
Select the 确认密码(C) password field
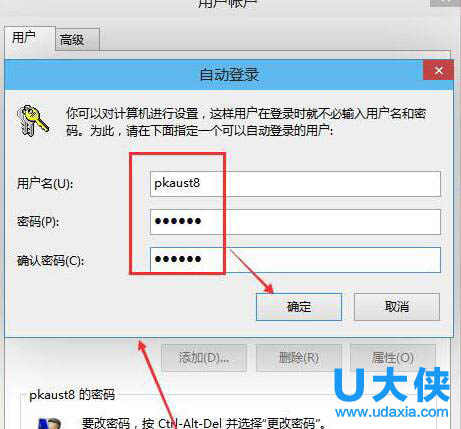295,260
